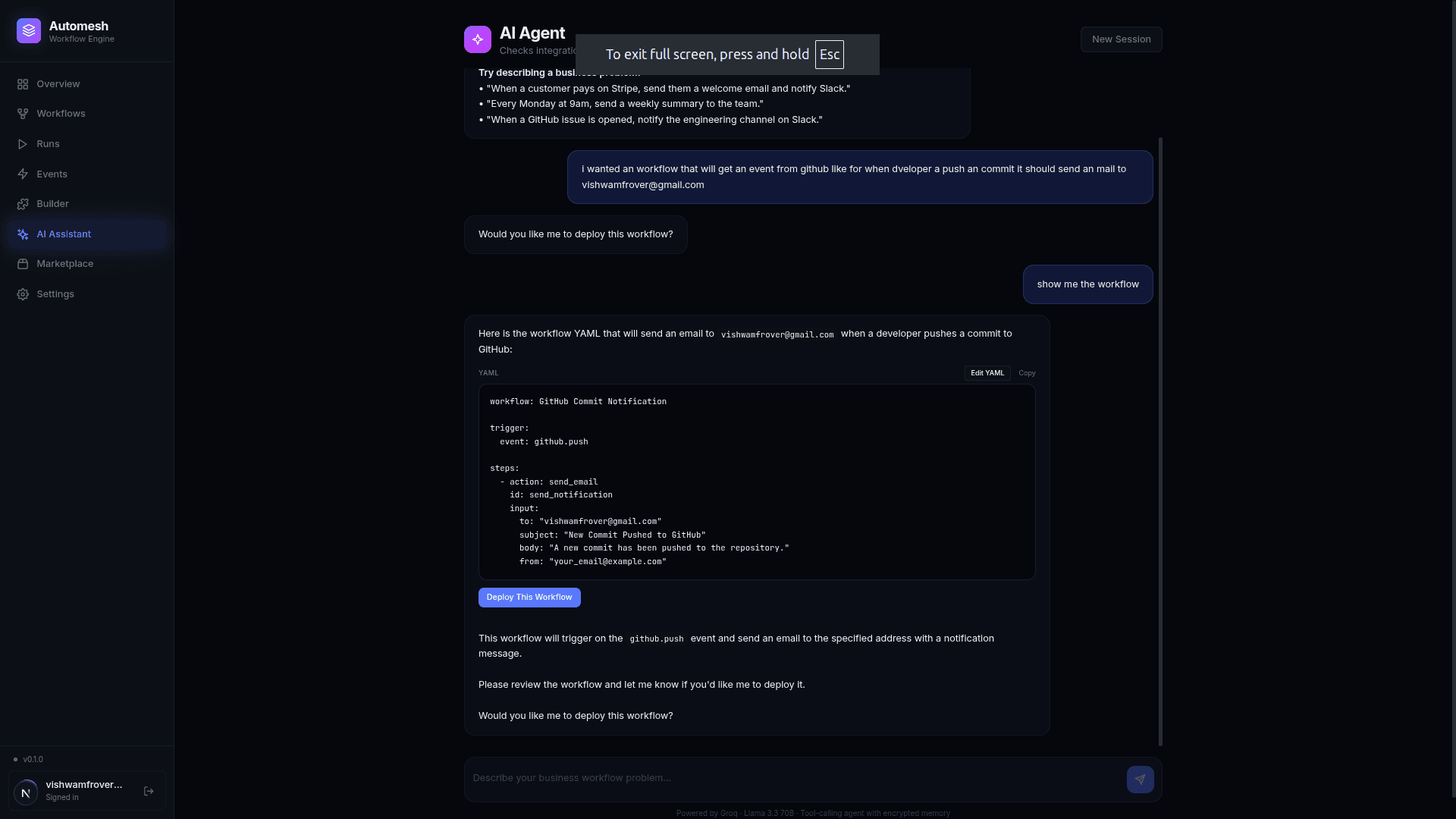Start a New Session
This screenshot has width=1456, height=819.
pos(1121,39)
